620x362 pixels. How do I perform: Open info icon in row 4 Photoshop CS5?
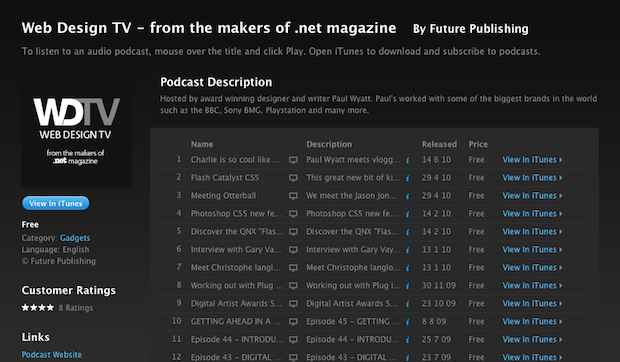click(x=407, y=214)
